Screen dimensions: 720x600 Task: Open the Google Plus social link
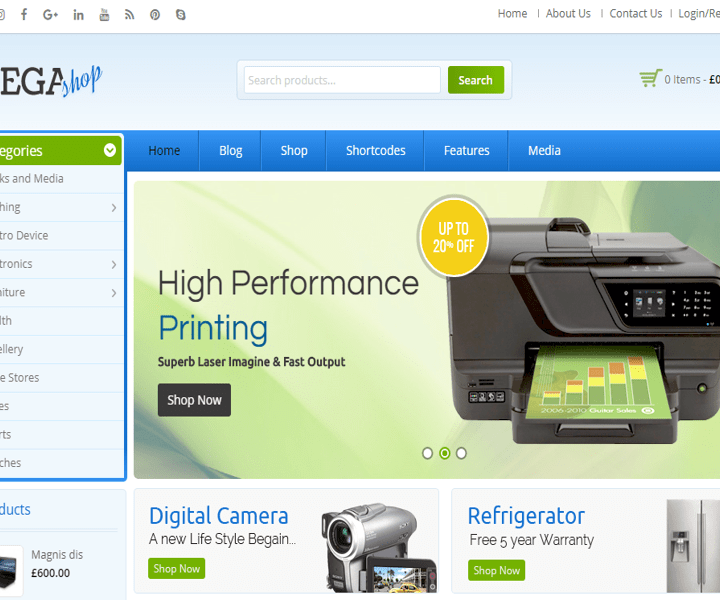[x=51, y=14]
